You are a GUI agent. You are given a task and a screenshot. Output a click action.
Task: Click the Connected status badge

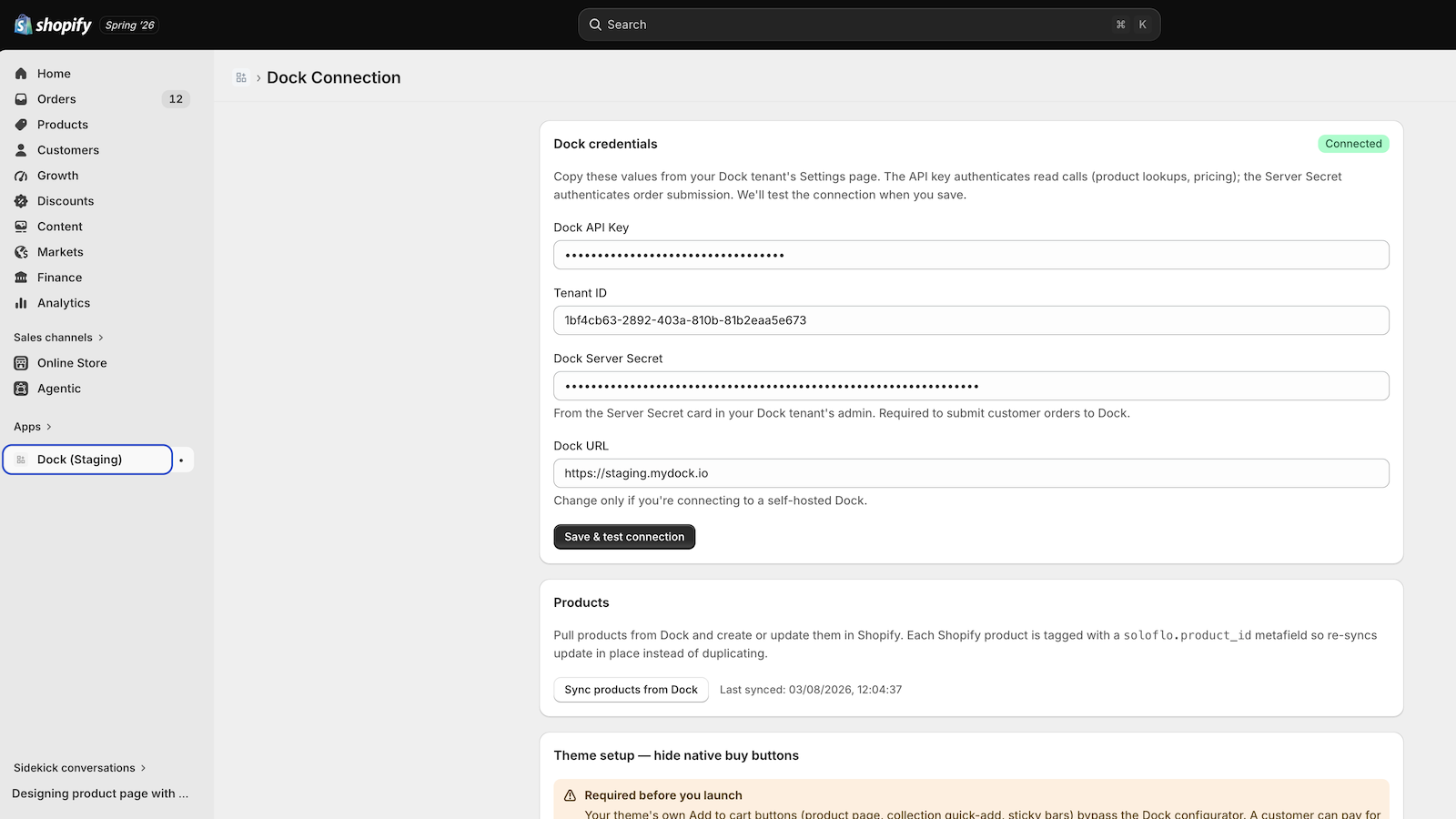(x=1353, y=144)
